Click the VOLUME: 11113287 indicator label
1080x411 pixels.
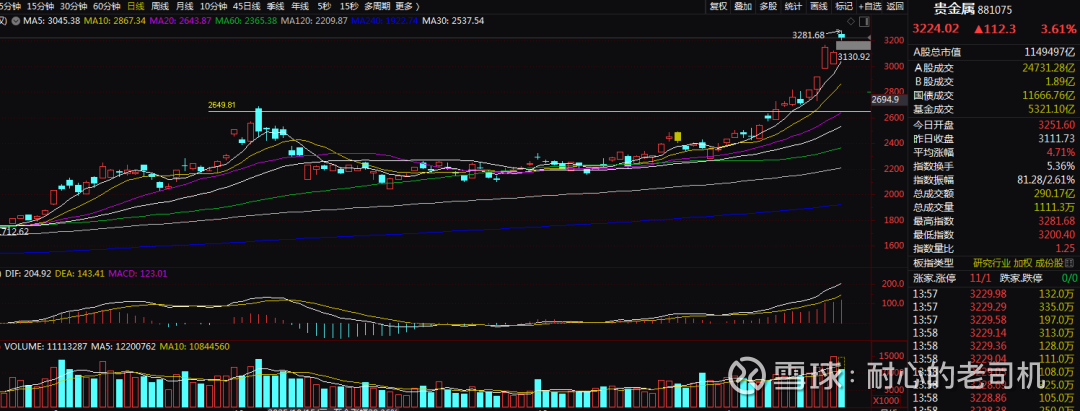[x=46, y=346]
